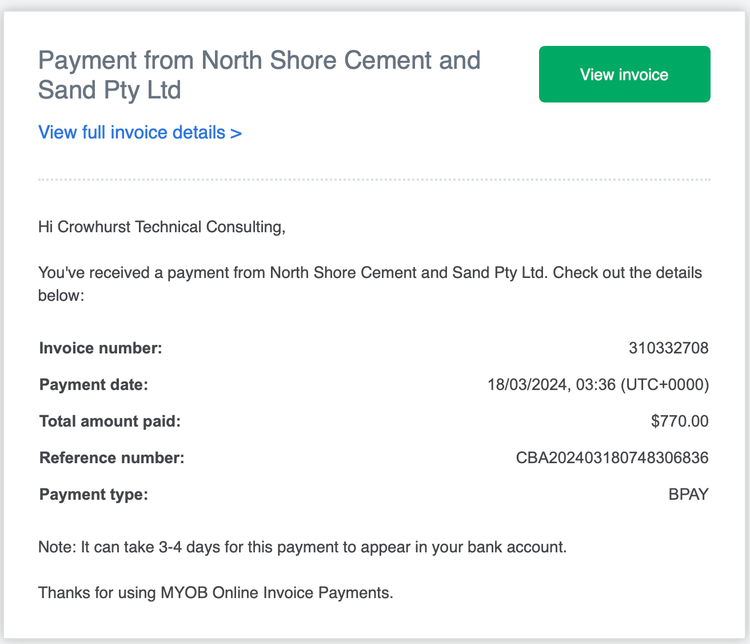Screen dimensions: 750x644
Task: Click the Thanks for using MYOB text
Action: (x=216, y=592)
